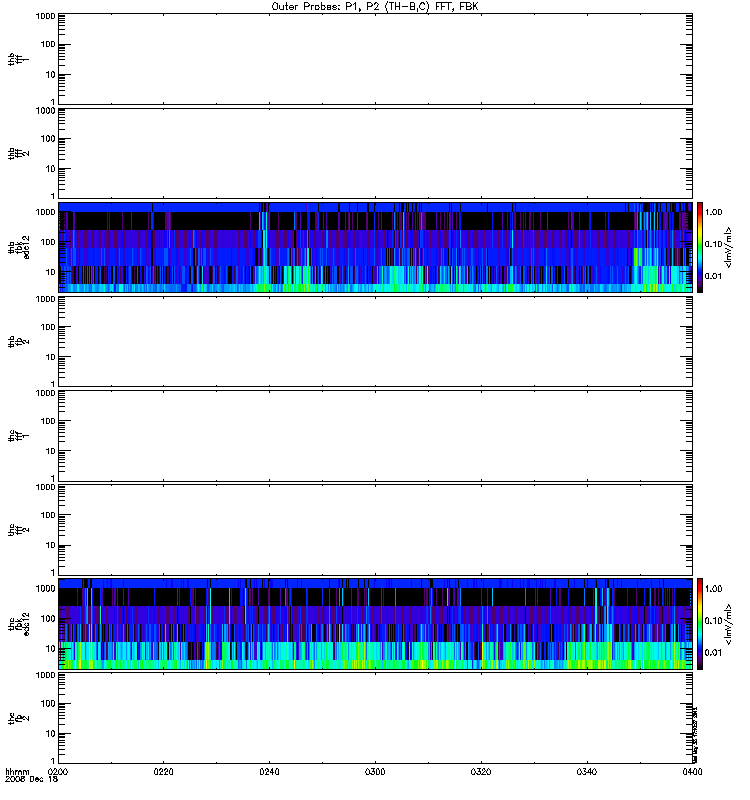Image resolution: width=750 pixels, height=800 pixels.
Task: Select the 'thb fbk edc12' panel label
Action: tap(18, 247)
